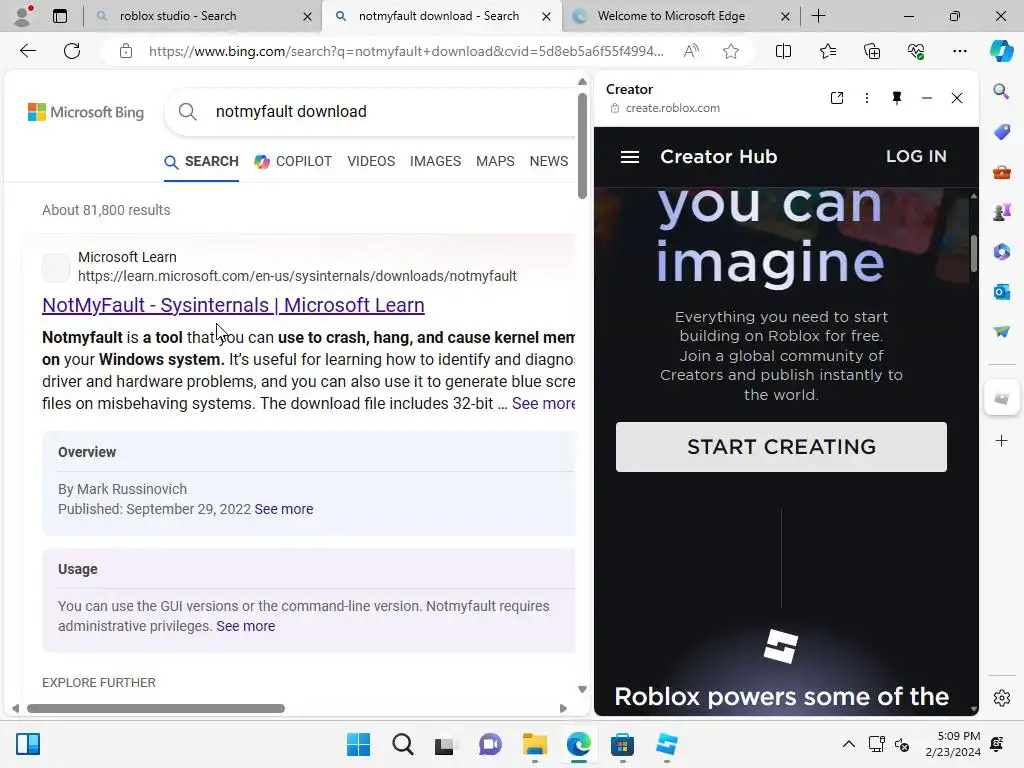The height and width of the screenshot is (768, 1024).
Task: Open the sidebar Shopping tag icon
Action: [x=1001, y=131]
